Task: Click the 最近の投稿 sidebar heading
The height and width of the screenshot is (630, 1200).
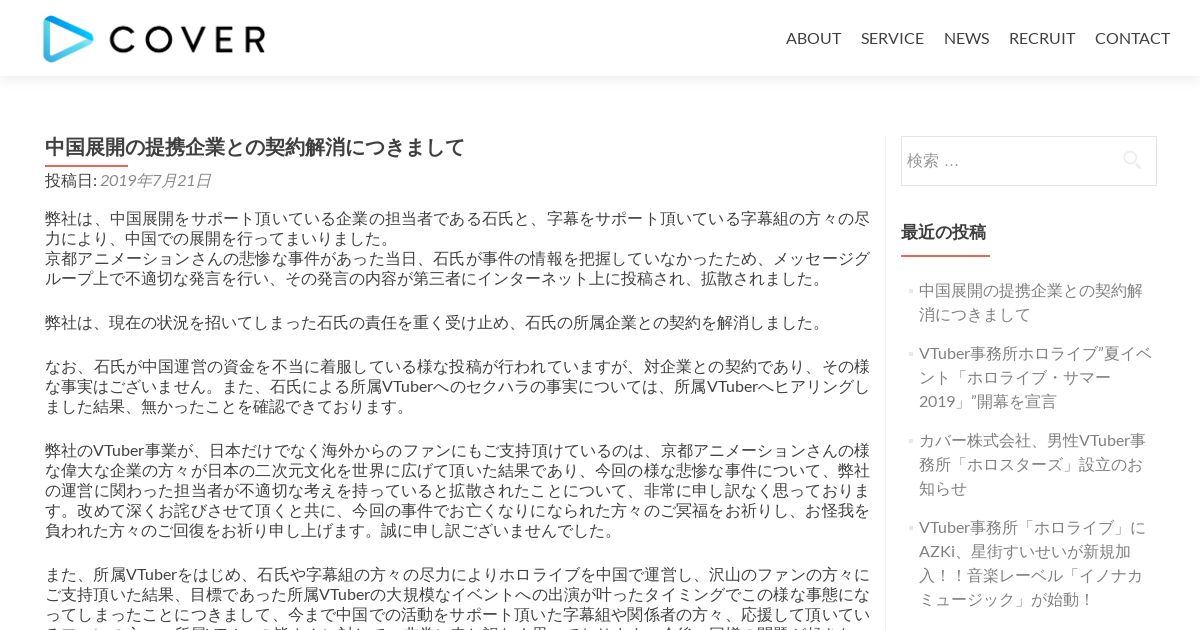Action: 943,232
